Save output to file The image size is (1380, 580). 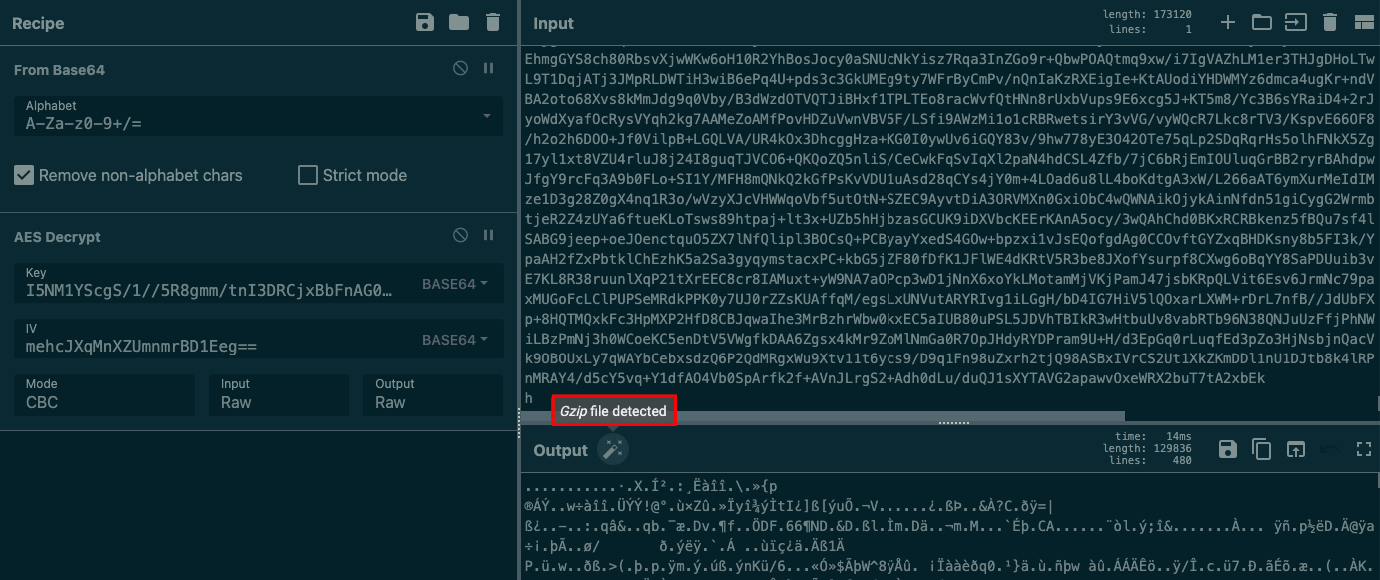coord(1228,450)
